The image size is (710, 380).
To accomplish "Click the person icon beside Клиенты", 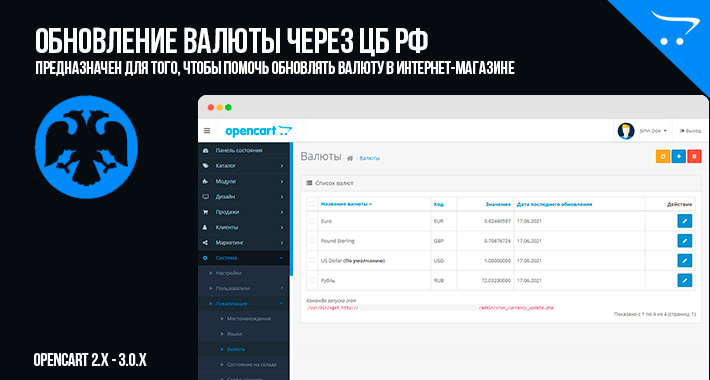I will pos(206,227).
